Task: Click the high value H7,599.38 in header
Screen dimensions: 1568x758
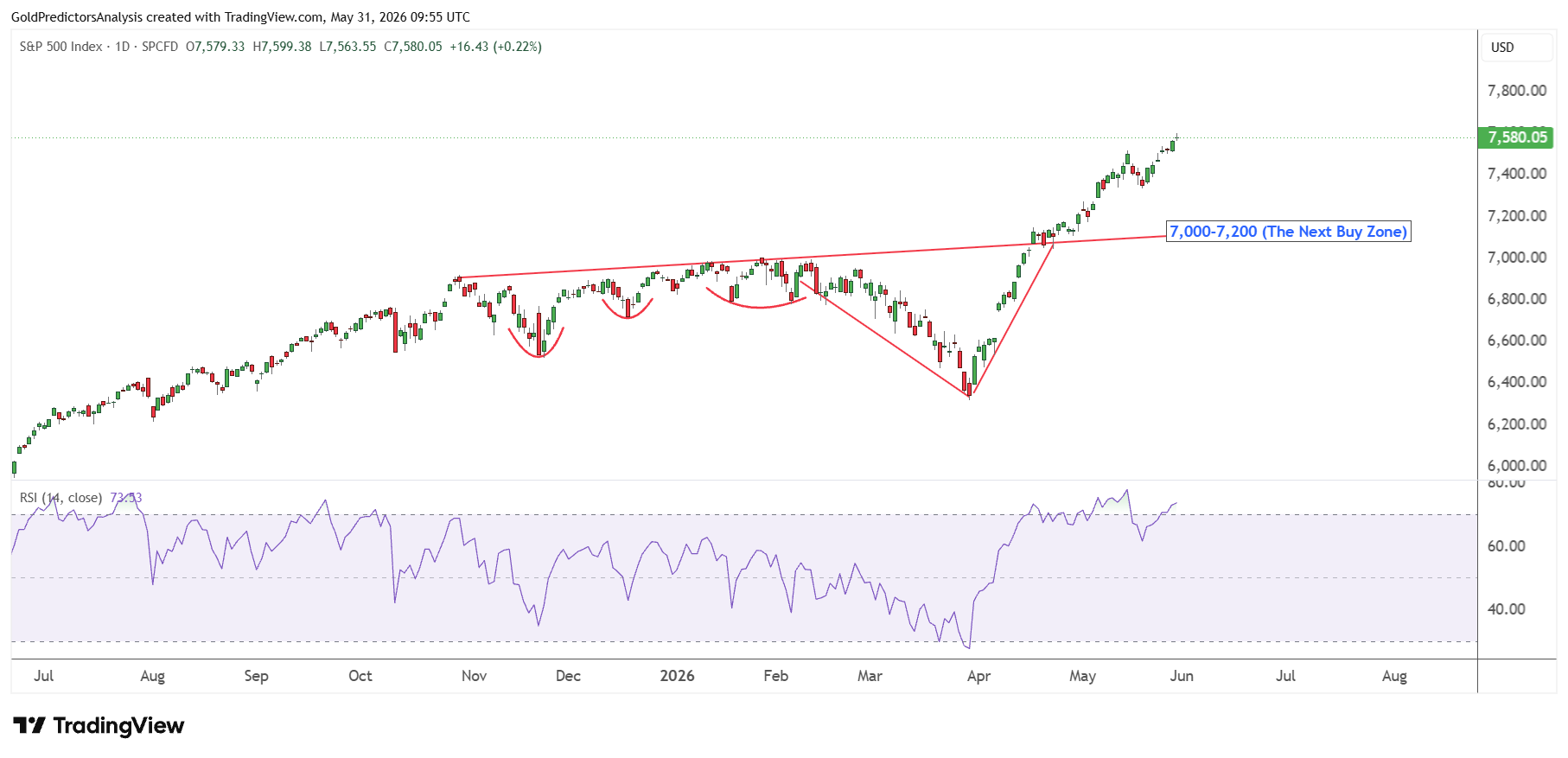Action: [282, 47]
